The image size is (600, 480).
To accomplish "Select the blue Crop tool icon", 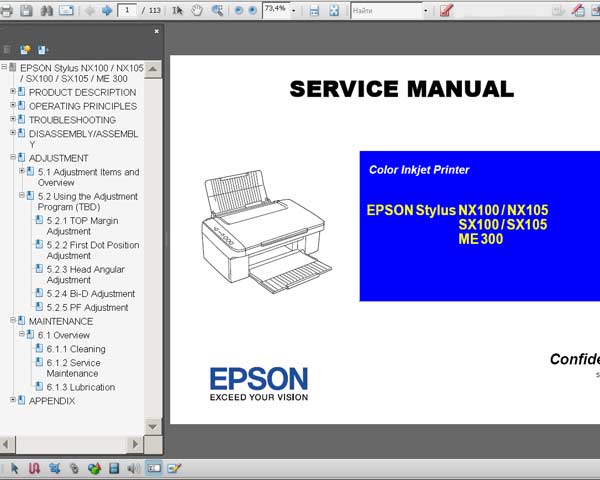I will (55, 468).
